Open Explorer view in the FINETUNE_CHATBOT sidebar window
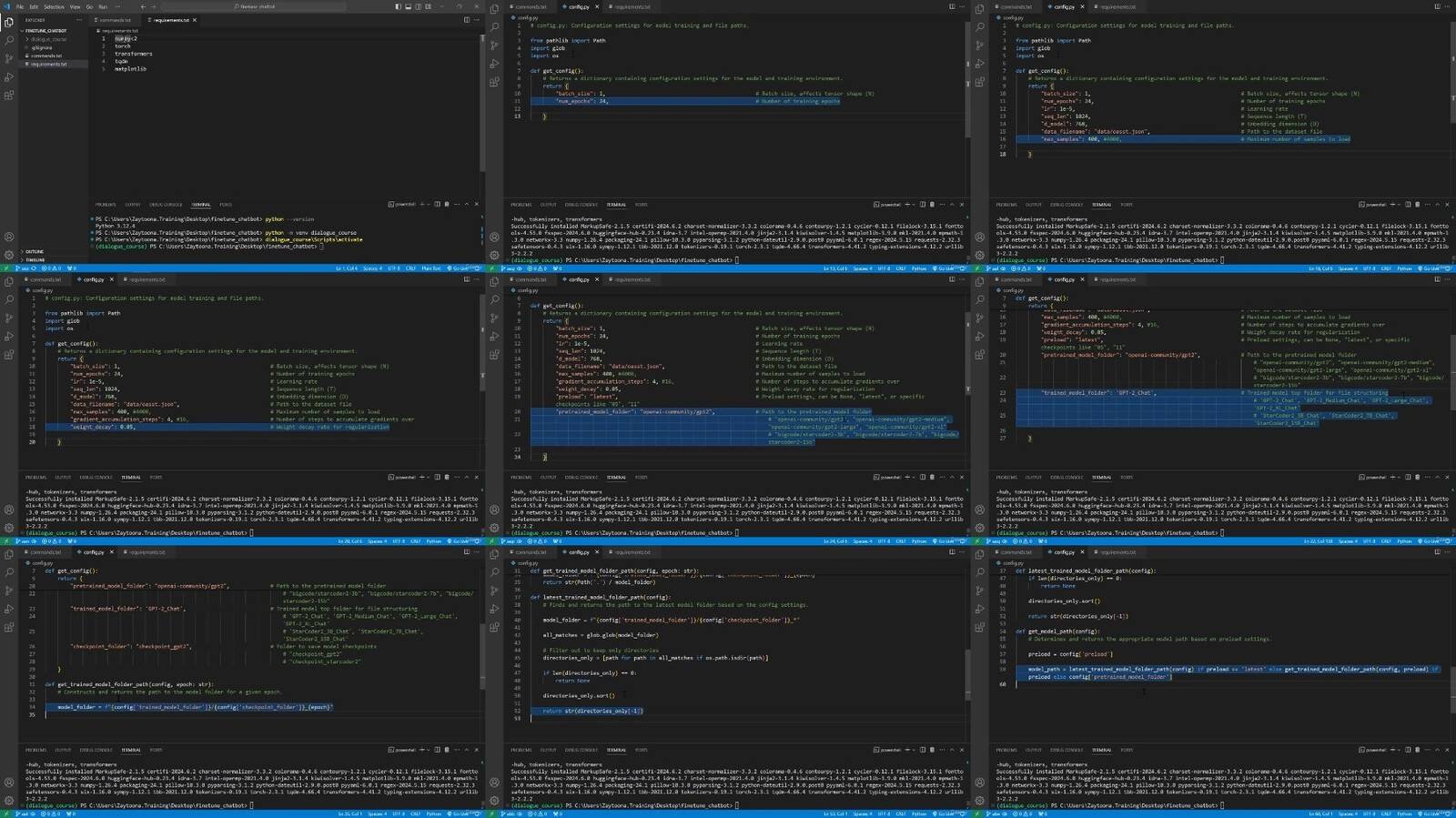This screenshot has width=1456, height=818. [x=9, y=22]
